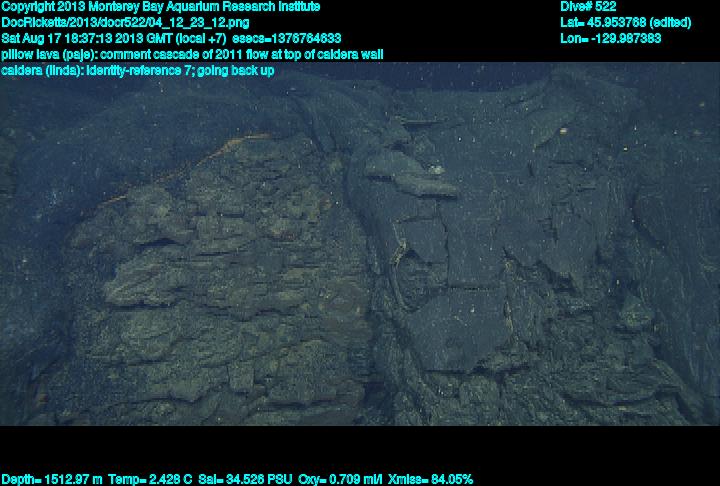Click the Lon= -129.987383 reading
This screenshot has height=486, width=720.
click(611, 38)
